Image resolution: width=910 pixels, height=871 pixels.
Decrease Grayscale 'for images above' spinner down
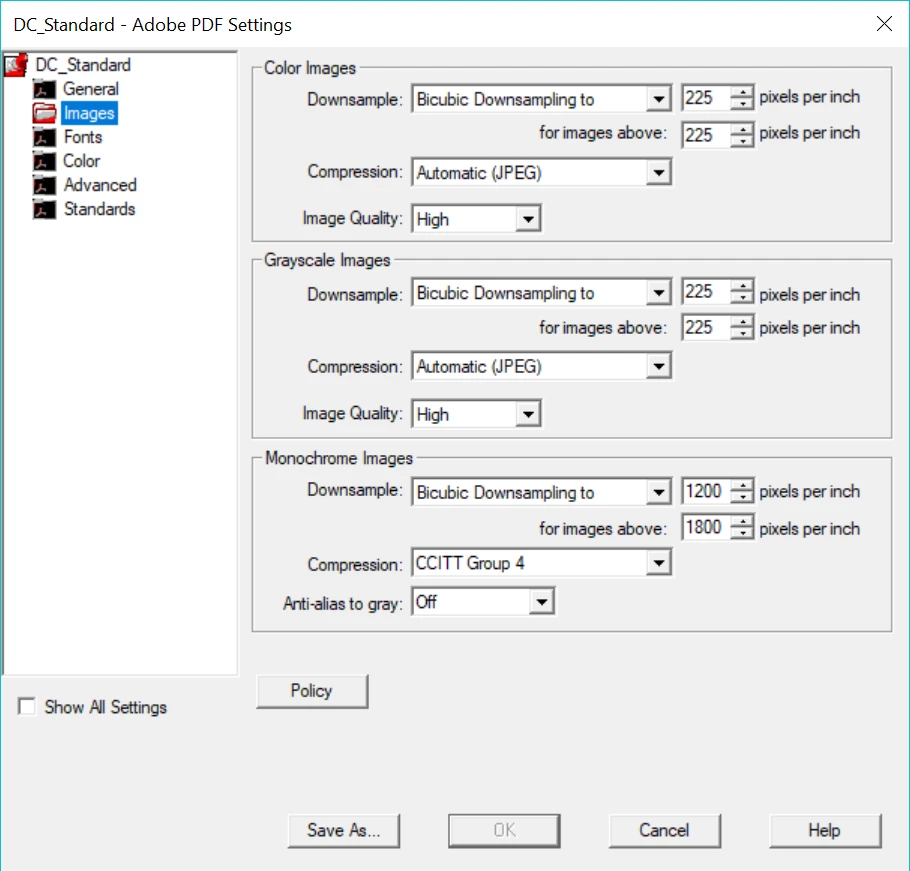tap(742, 334)
